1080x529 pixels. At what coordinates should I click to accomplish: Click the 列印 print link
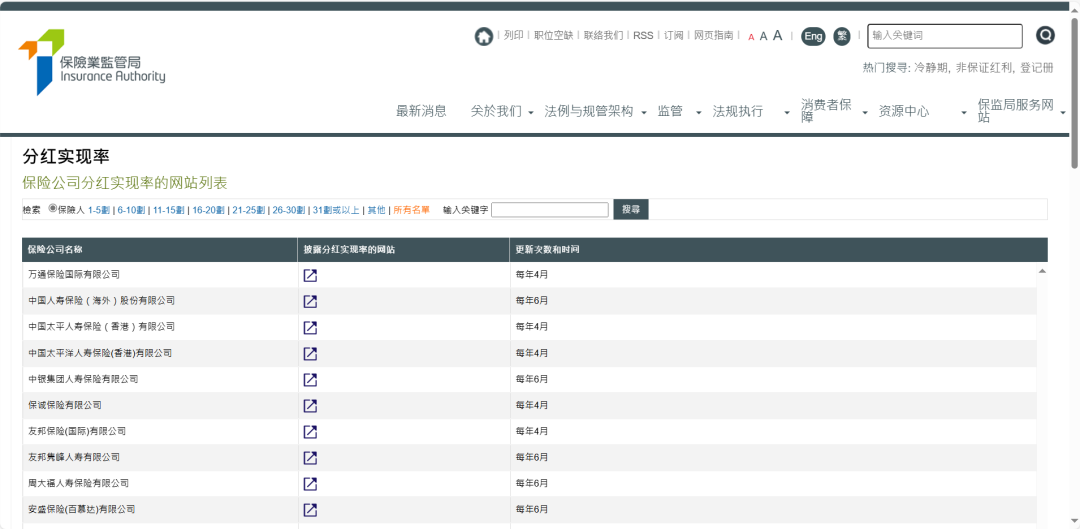click(x=513, y=35)
